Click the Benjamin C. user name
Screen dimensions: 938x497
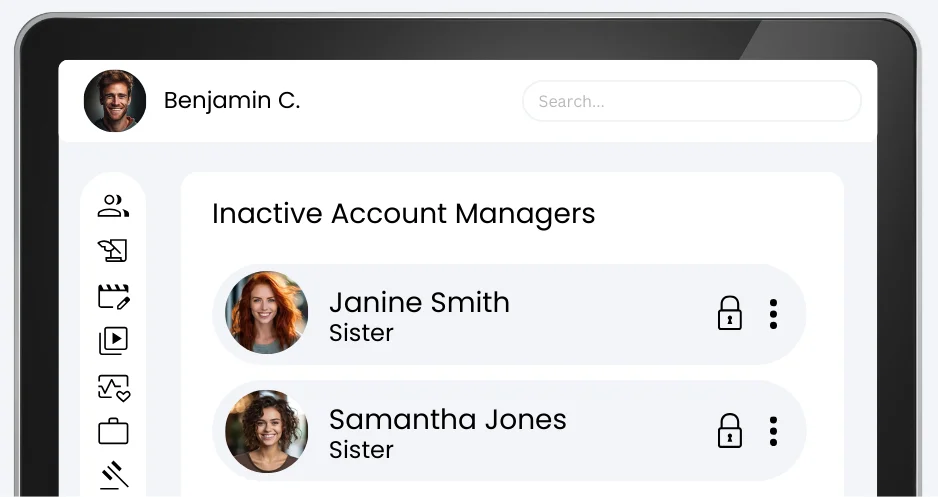[232, 101]
